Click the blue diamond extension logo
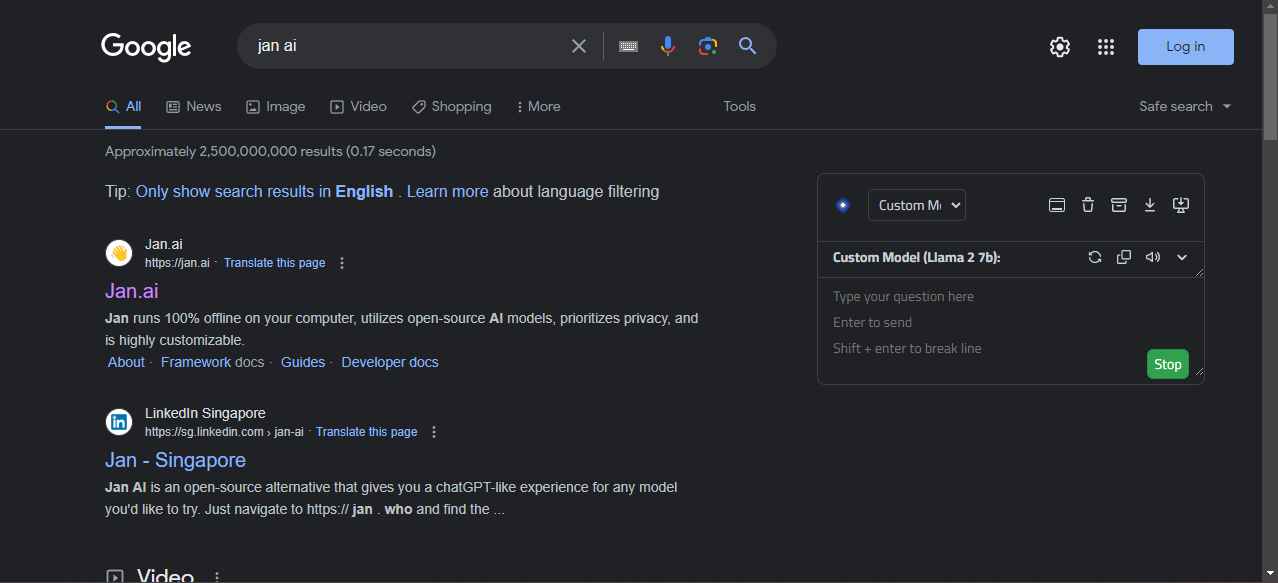 [842, 205]
